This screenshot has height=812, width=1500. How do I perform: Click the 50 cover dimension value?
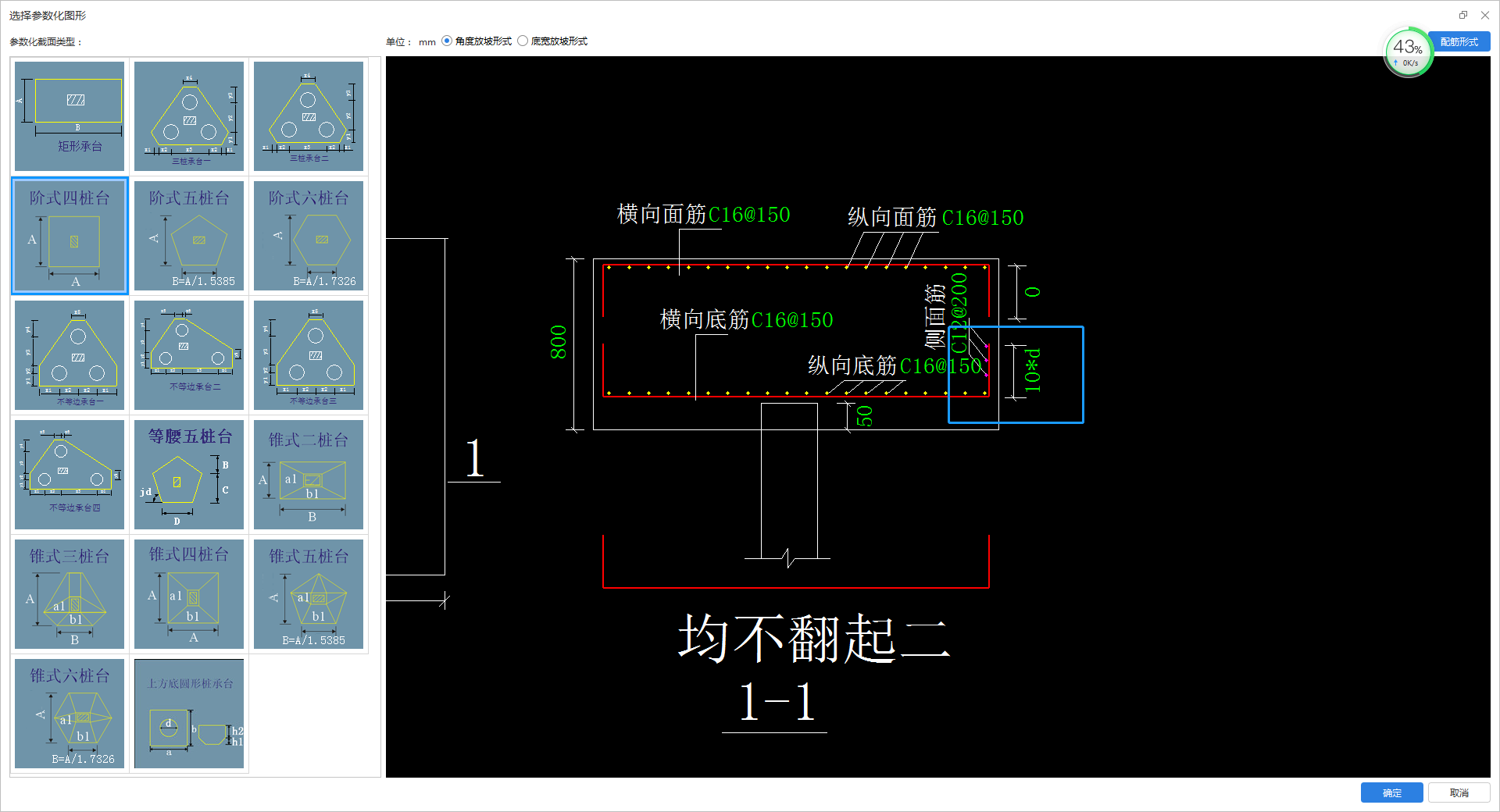click(864, 415)
